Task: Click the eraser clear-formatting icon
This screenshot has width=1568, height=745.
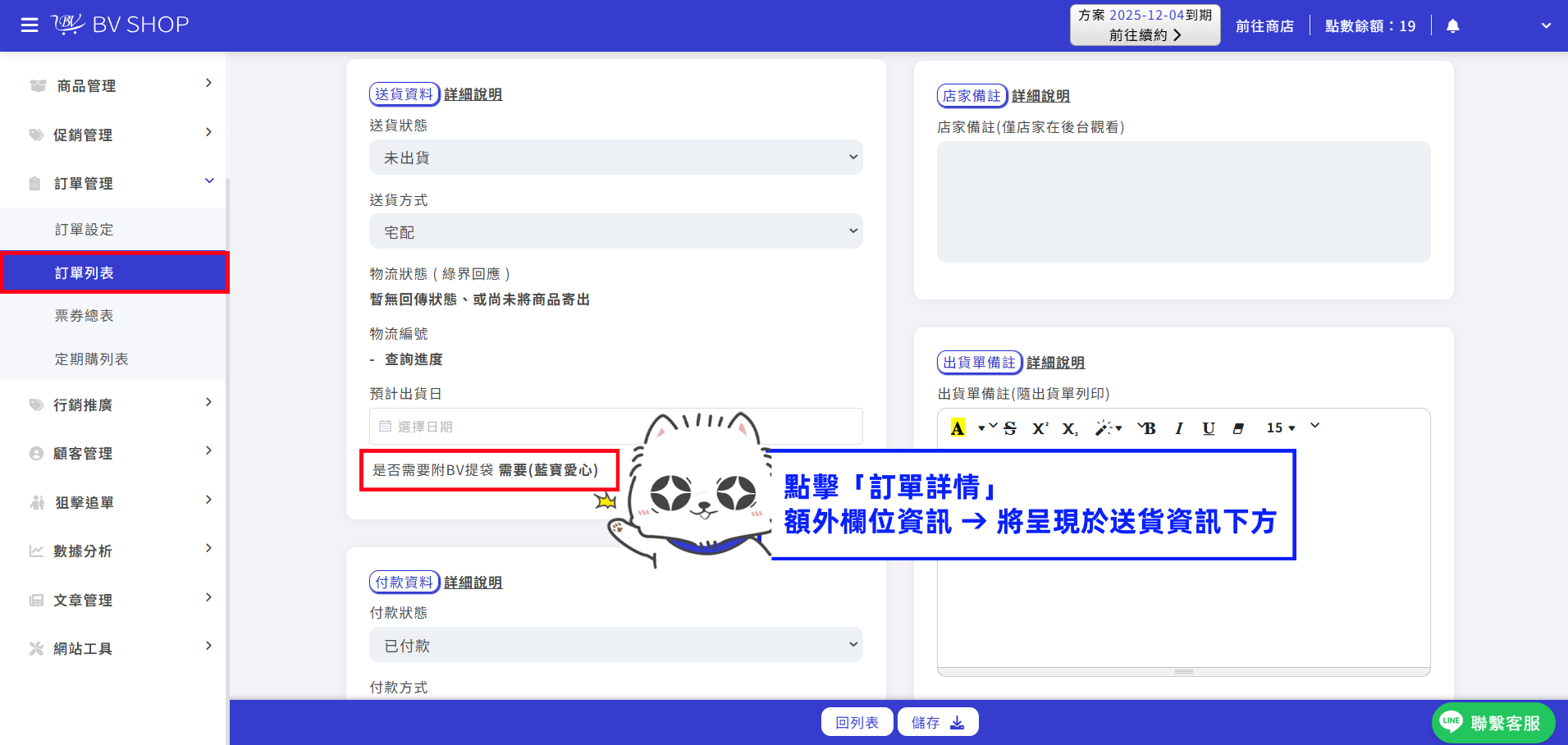Action: [1238, 427]
